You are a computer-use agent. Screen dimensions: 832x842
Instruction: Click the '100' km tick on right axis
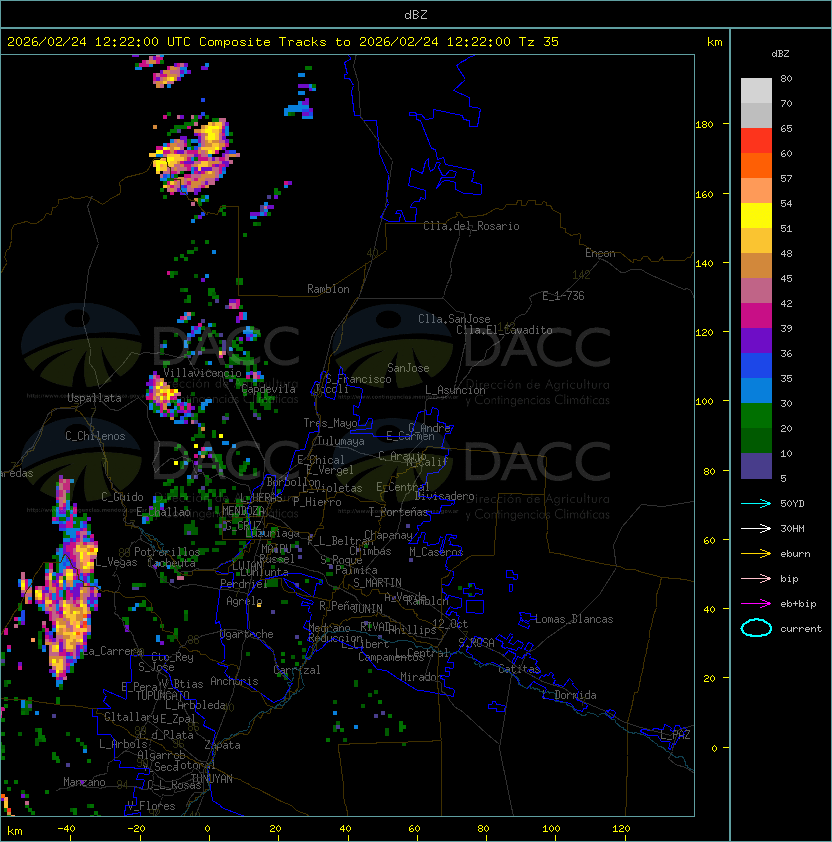coord(704,402)
